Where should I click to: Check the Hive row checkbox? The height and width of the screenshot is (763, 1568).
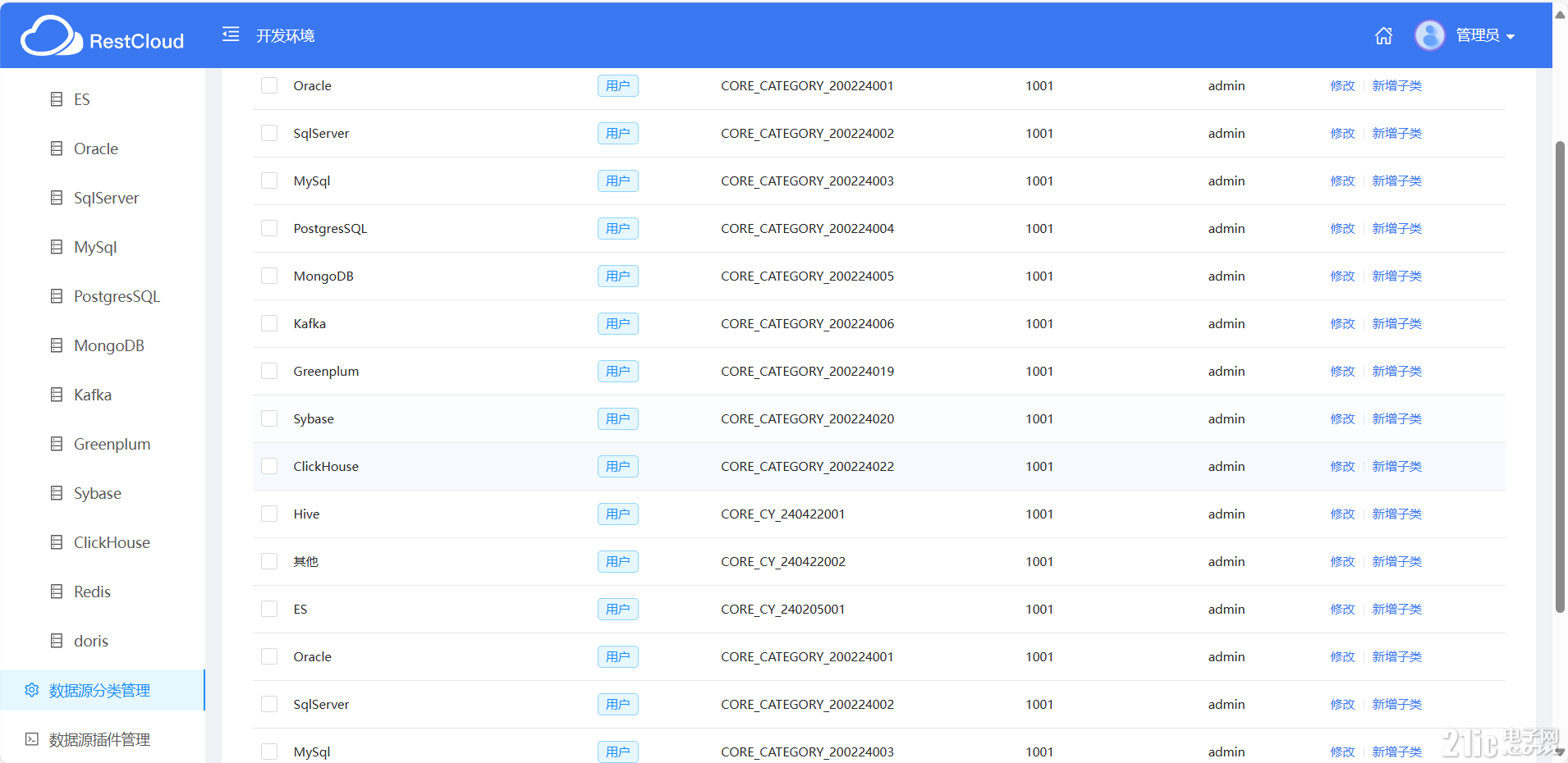tap(269, 514)
